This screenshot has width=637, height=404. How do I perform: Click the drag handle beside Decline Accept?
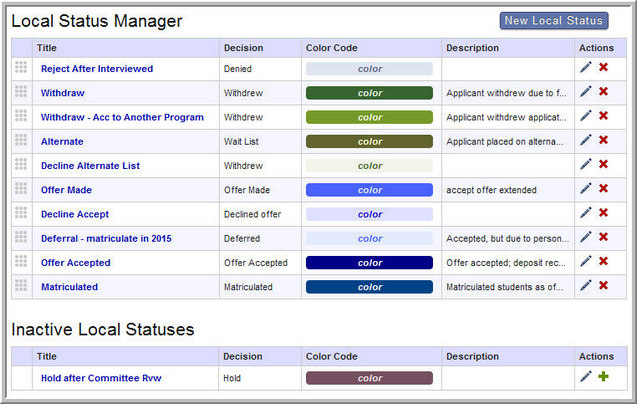(x=21, y=213)
